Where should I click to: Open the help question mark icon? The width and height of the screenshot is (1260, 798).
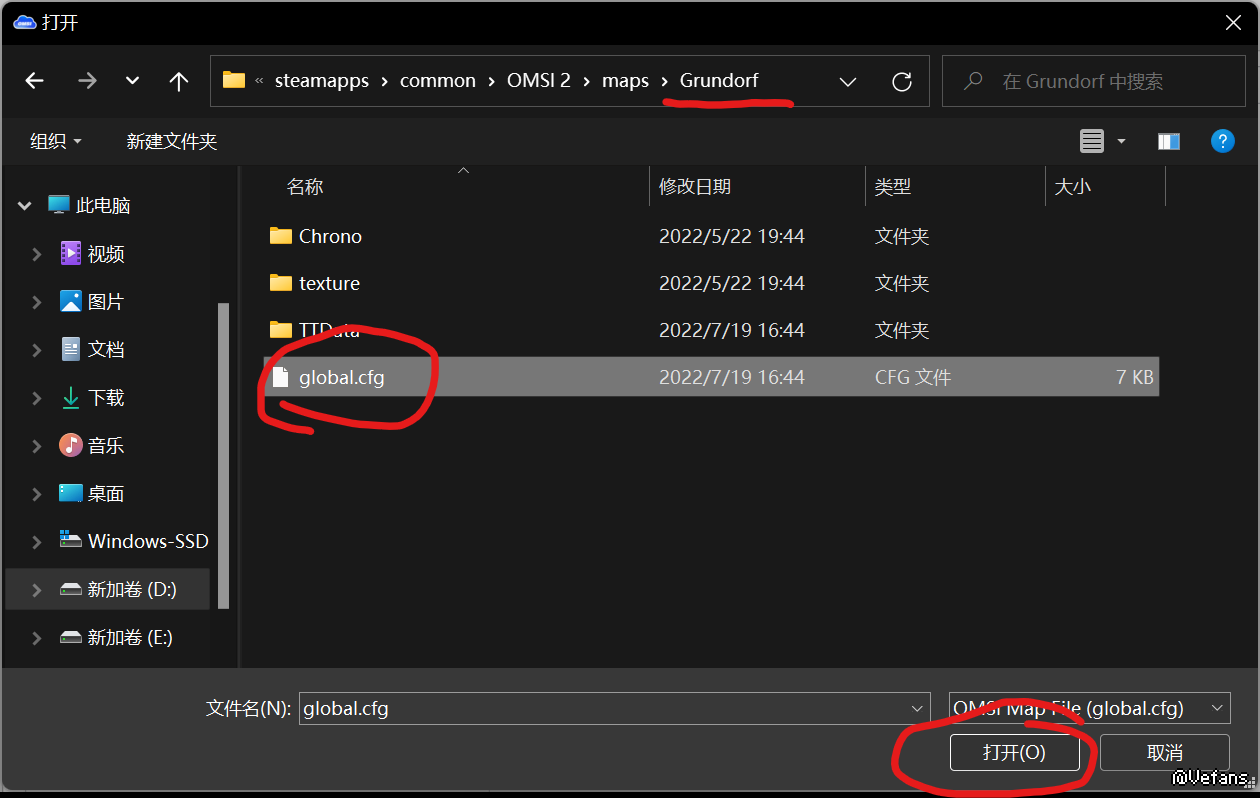pos(1222,141)
